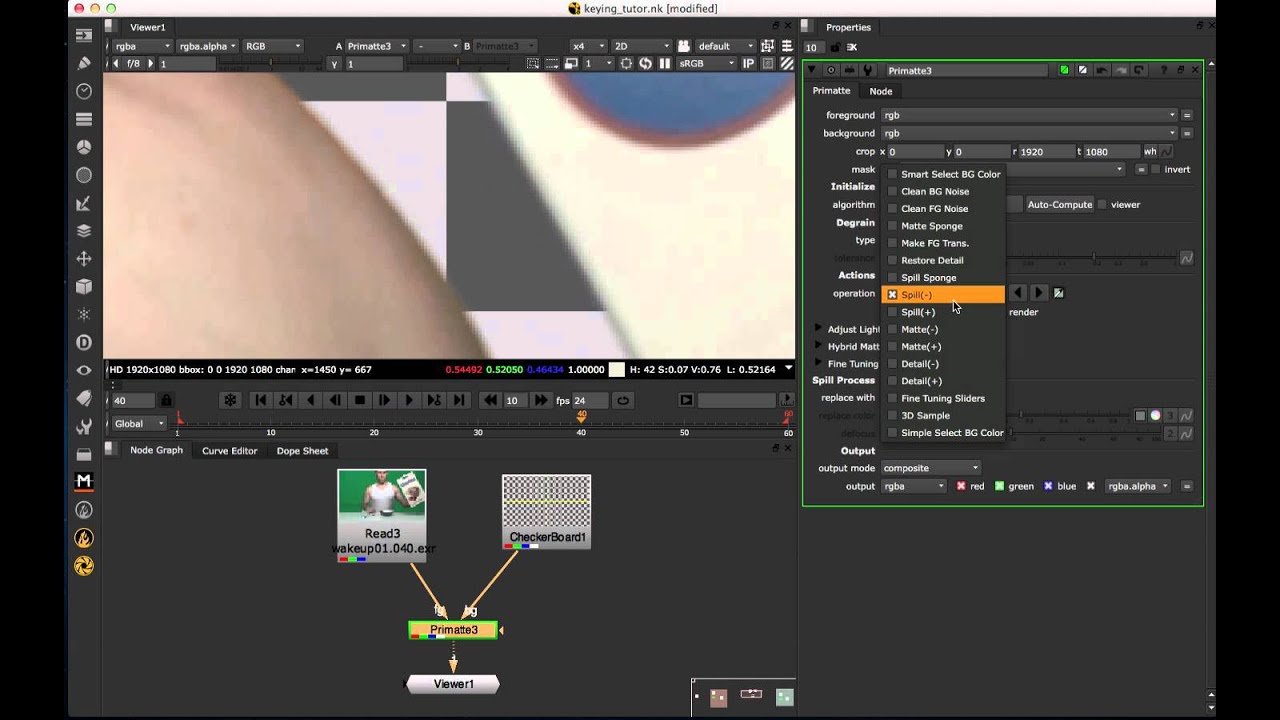Play forward in the viewer
Image resolution: width=1280 pixels, height=720 pixels.
click(409, 400)
